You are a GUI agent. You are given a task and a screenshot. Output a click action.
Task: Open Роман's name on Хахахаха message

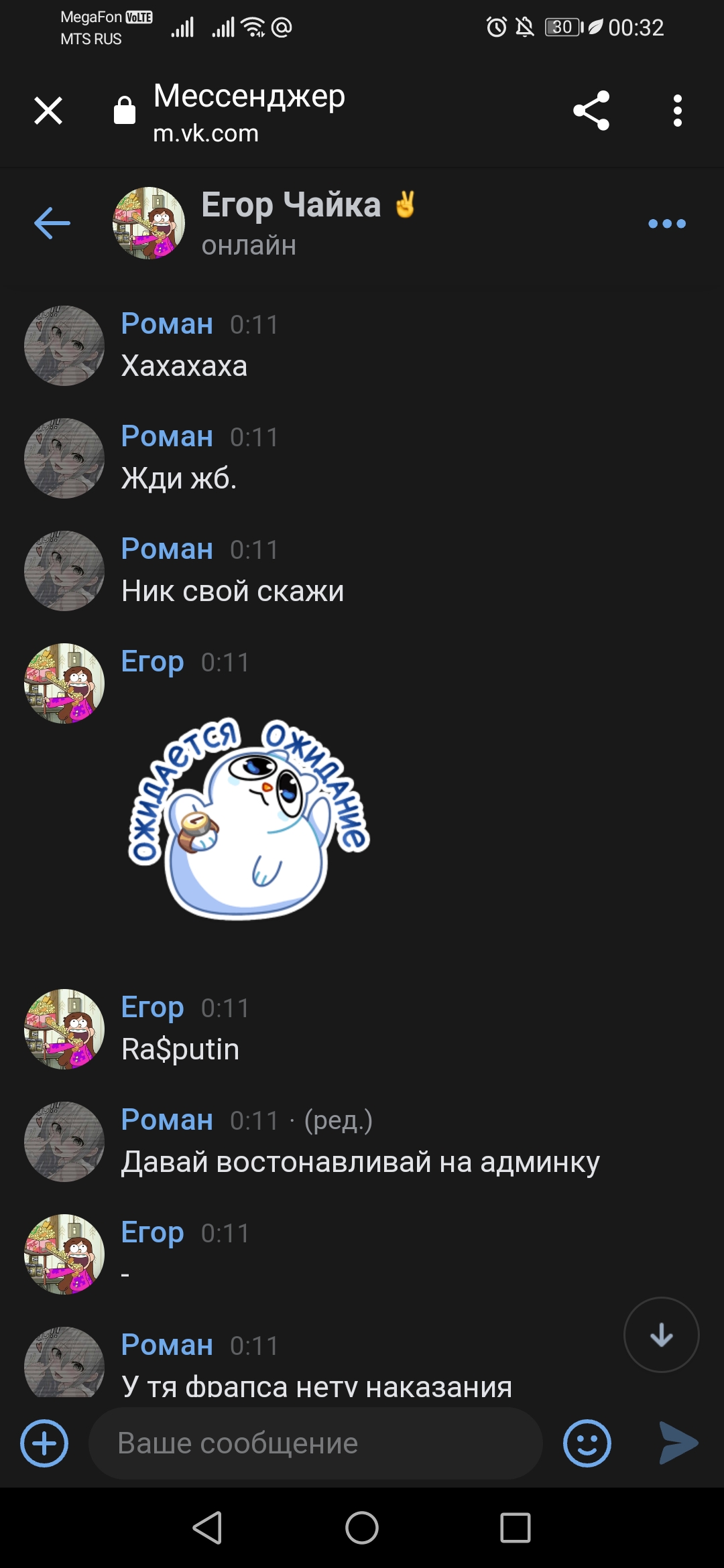(x=167, y=324)
